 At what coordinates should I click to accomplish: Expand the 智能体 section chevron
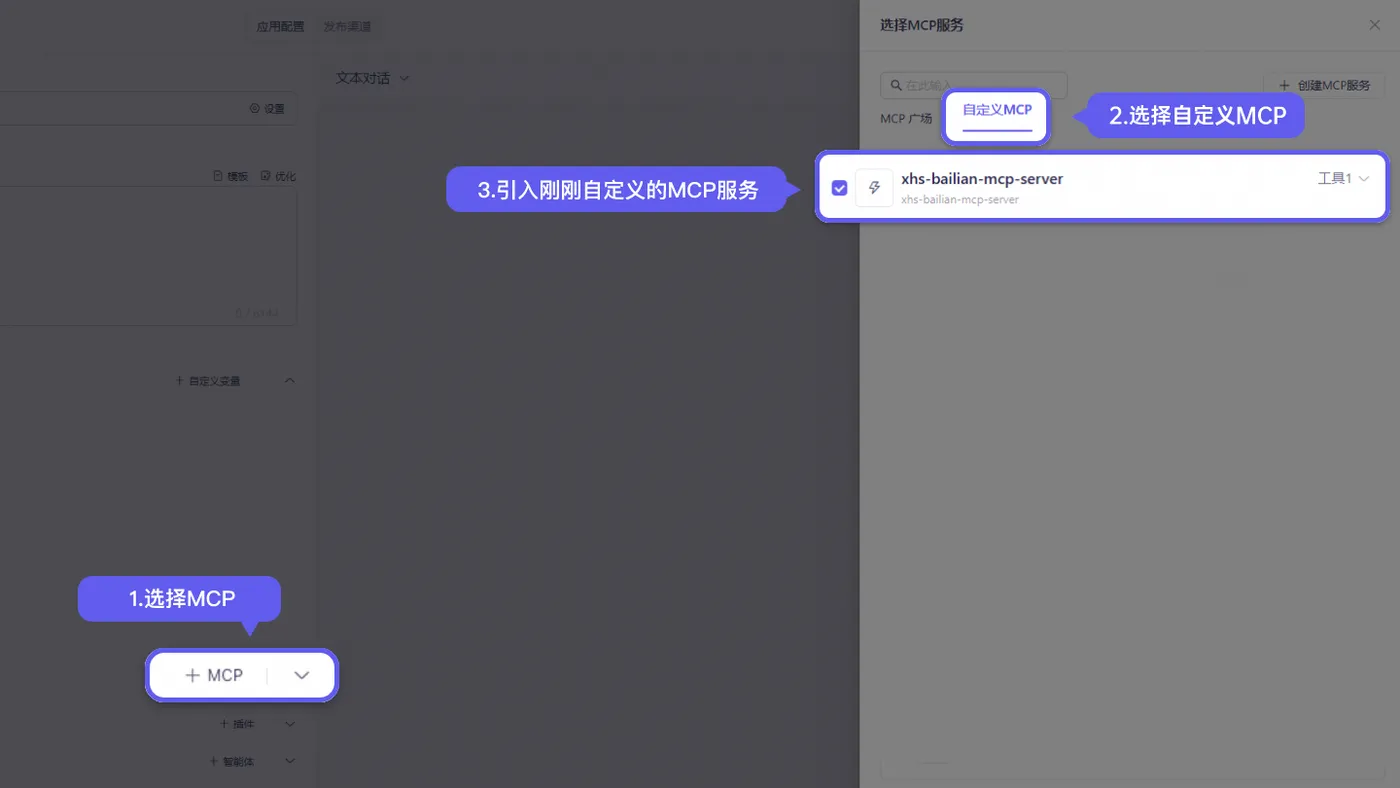pyautogui.click(x=290, y=761)
